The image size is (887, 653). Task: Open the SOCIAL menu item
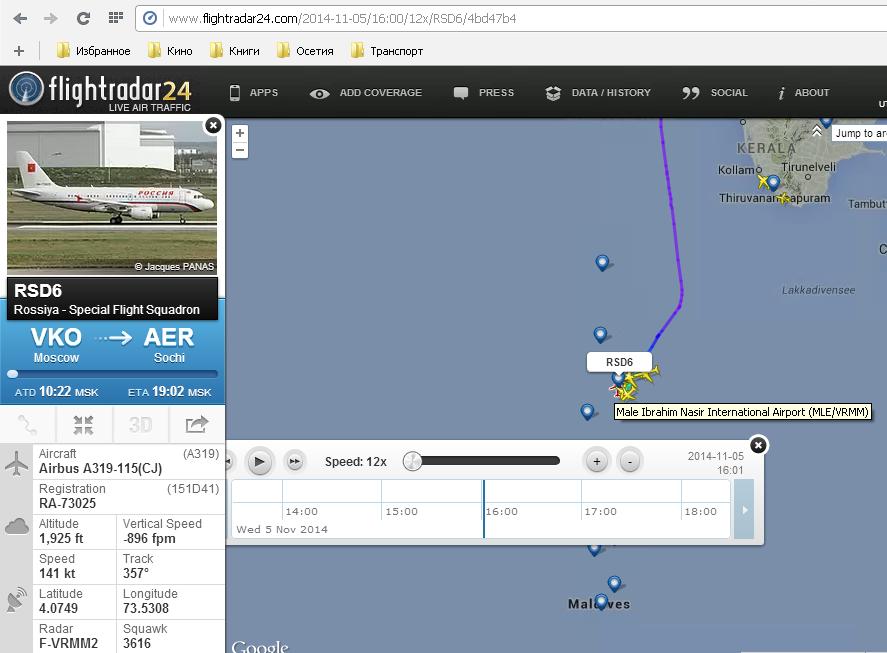tap(715, 92)
